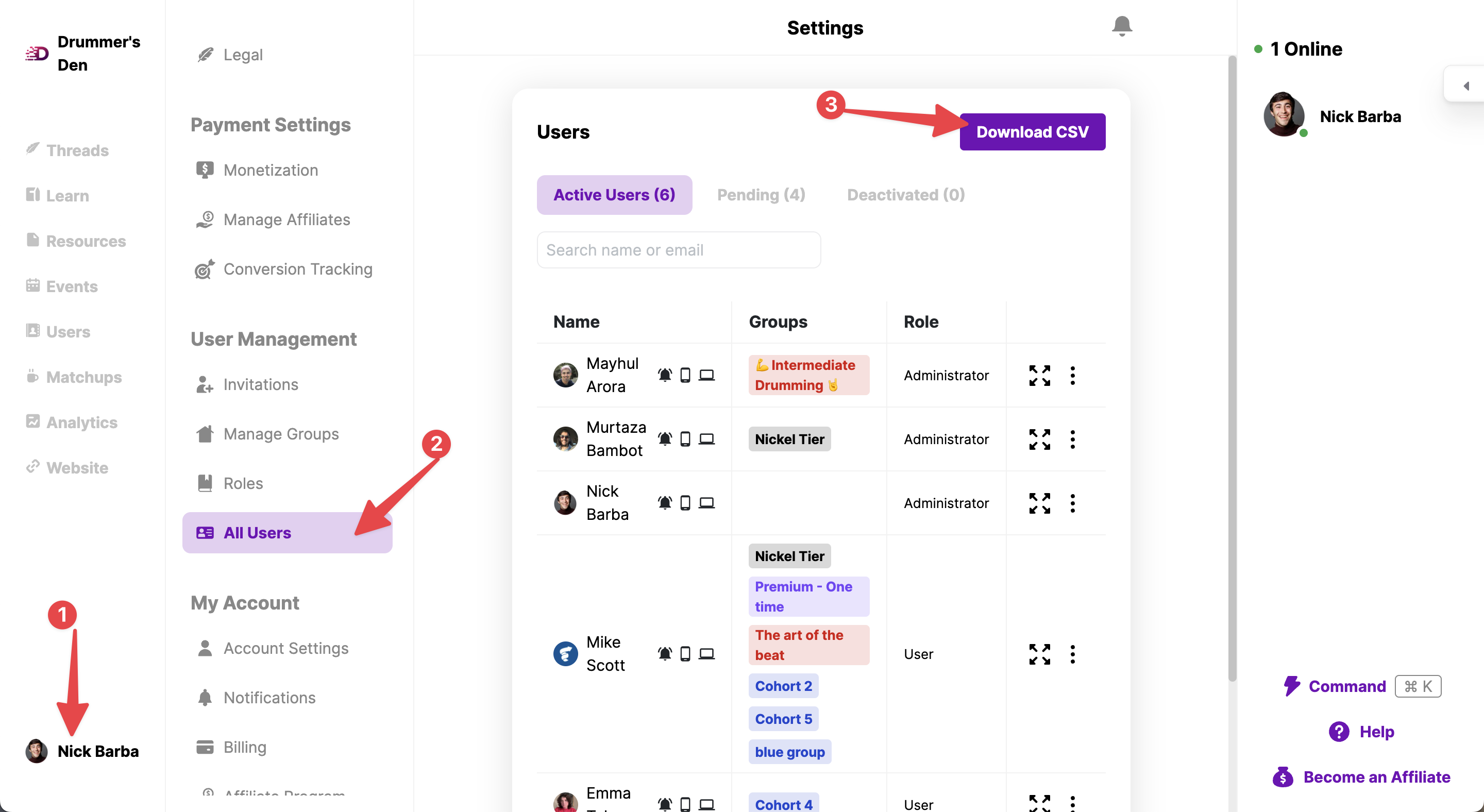Open the notifications bell in the header
Viewport: 1484px width, 812px height.
pyautogui.click(x=1122, y=26)
